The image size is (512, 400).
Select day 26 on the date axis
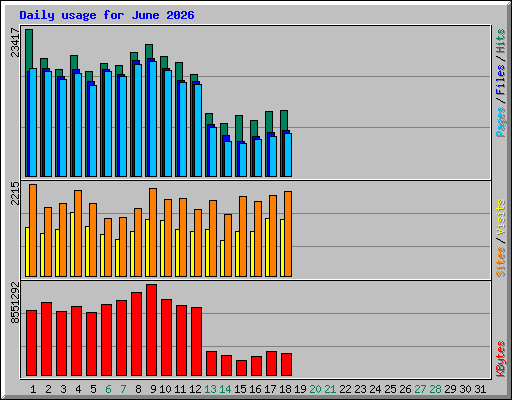tap(405, 389)
